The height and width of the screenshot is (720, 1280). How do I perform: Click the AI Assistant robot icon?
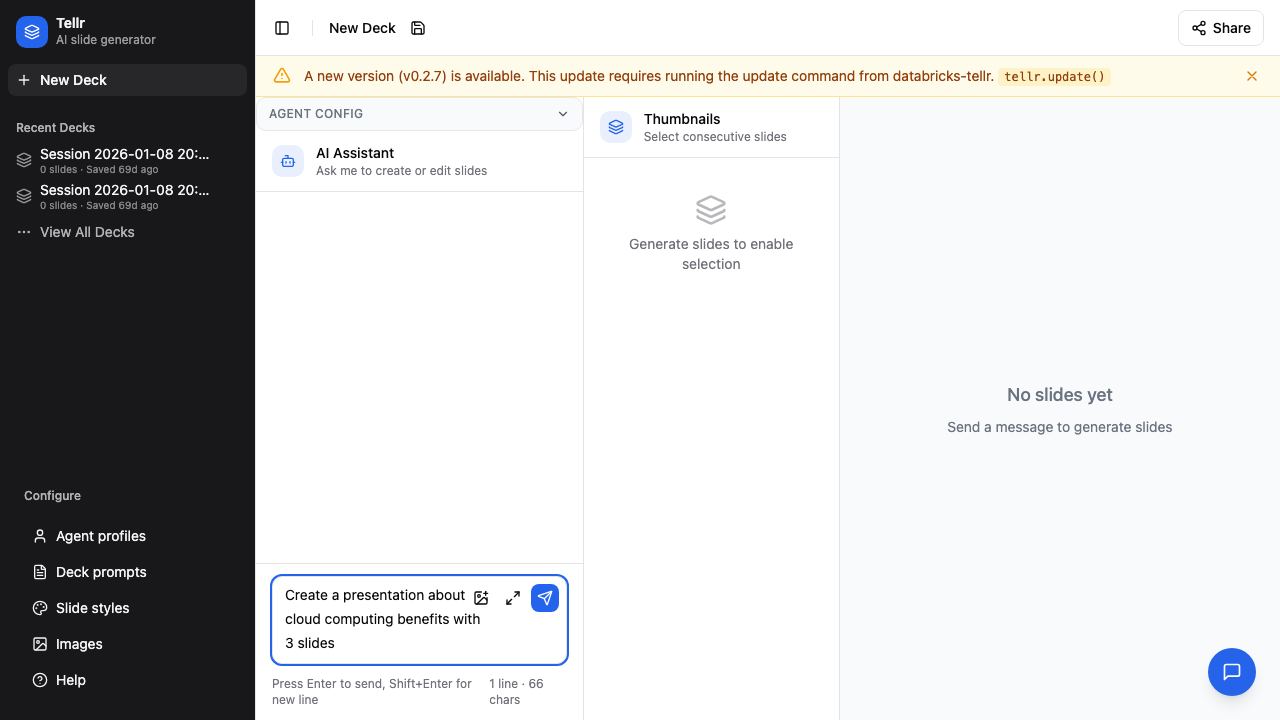[288, 161]
